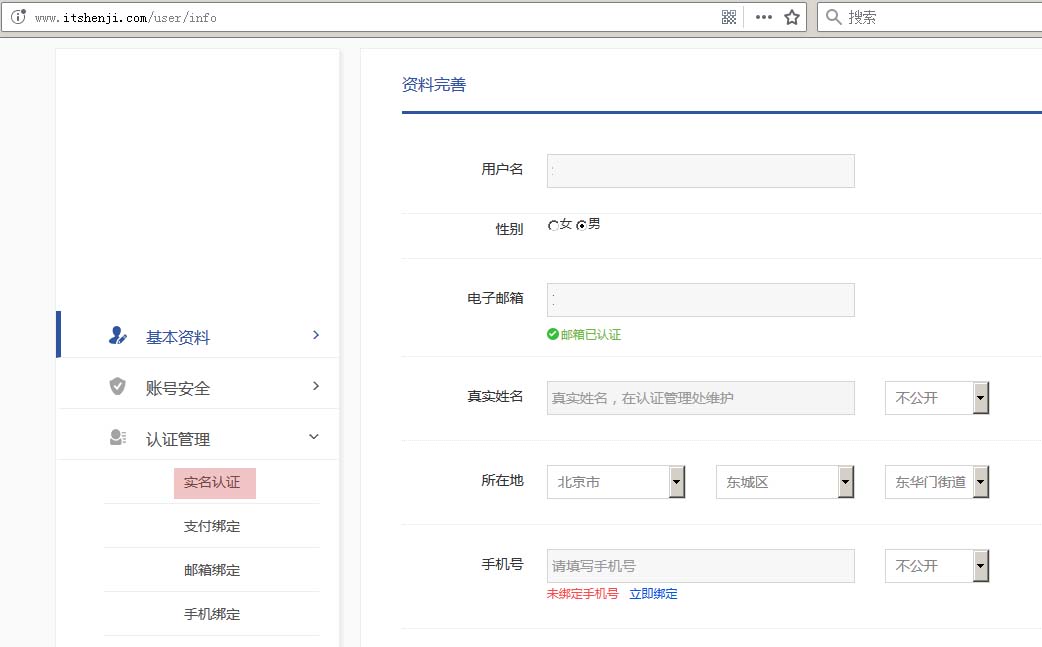The height and width of the screenshot is (647, 1042).
Task: Select the 男 gender radio button
Action: click(x=581, y=226)
